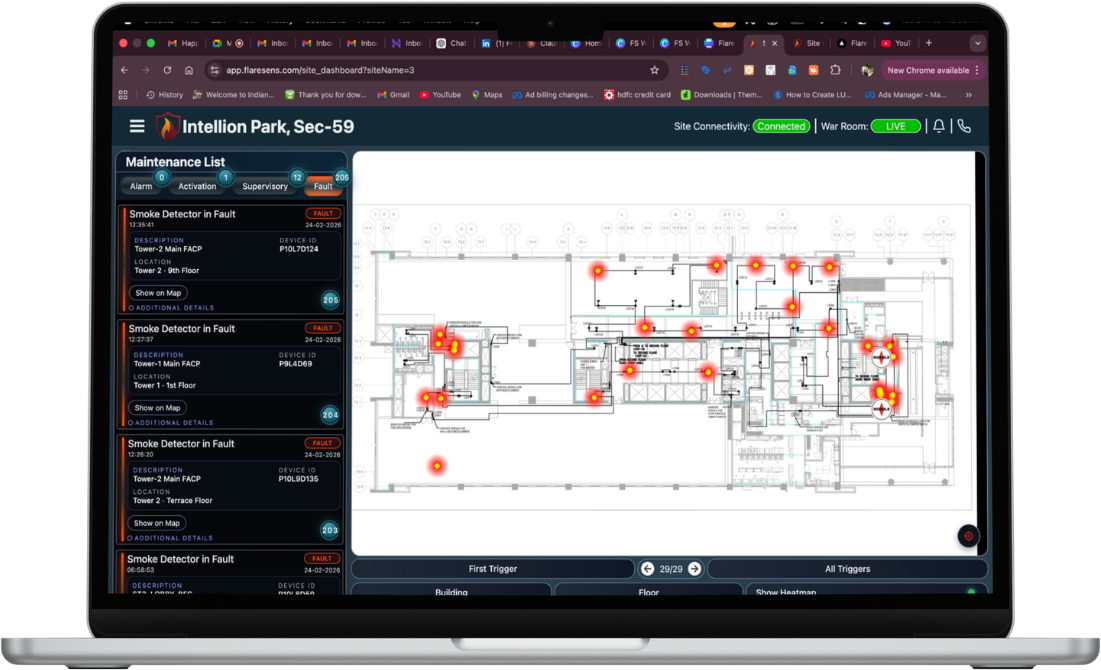Image resolution: width=1101 pixels, height=670 pixels.
Task: Open the Floor selector
Action: (648, 591)
